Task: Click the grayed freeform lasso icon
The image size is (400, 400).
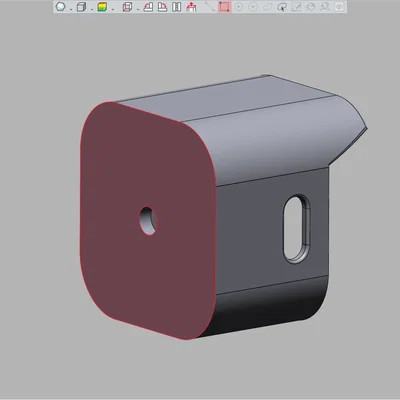Action: (268, 7)
